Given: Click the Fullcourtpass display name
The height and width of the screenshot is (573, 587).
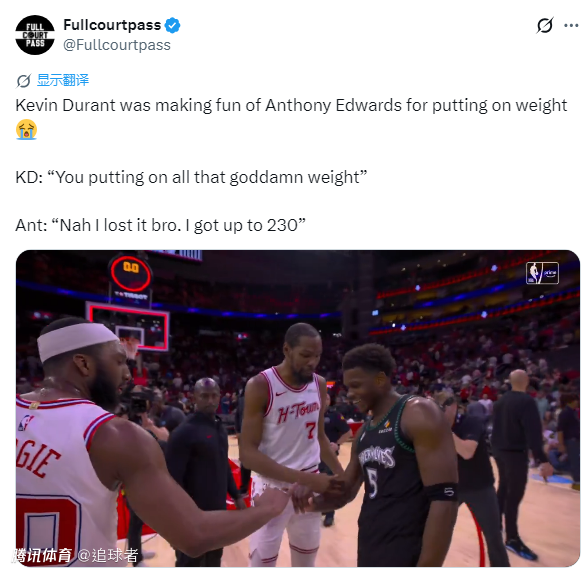Looking at the screenshot, I should pos(112,25).
